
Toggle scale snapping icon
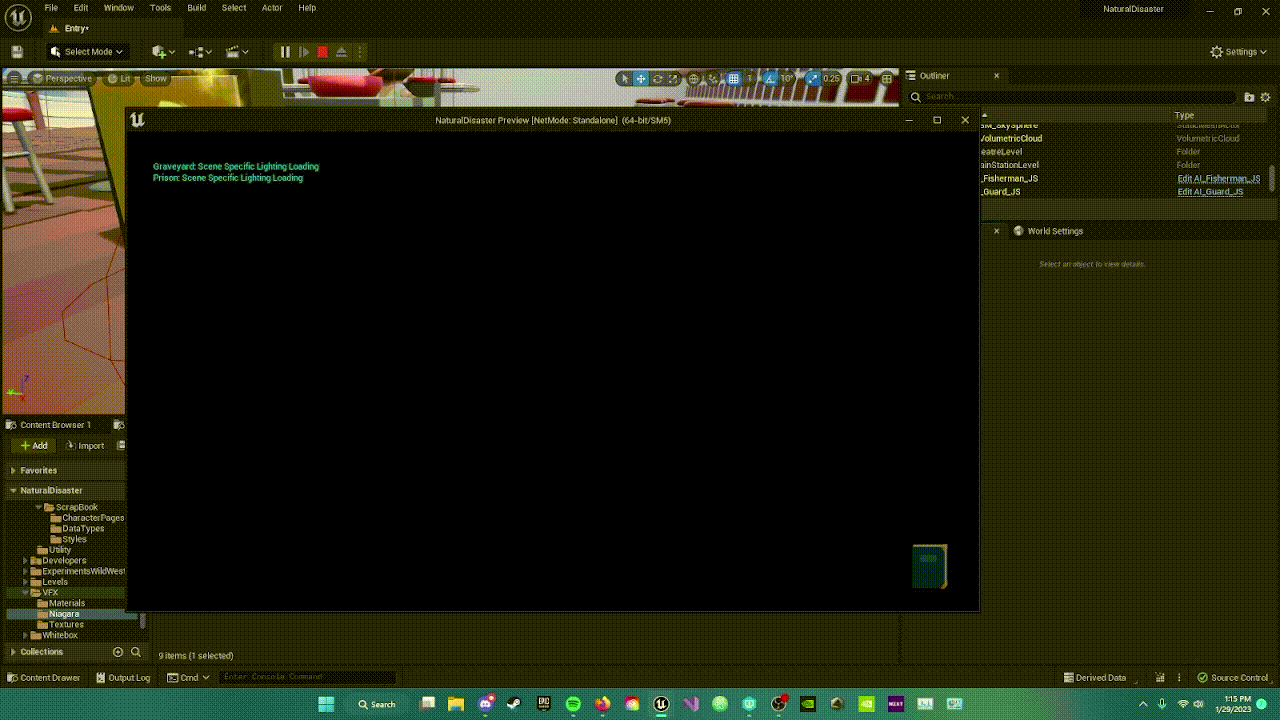coord(813,78)
